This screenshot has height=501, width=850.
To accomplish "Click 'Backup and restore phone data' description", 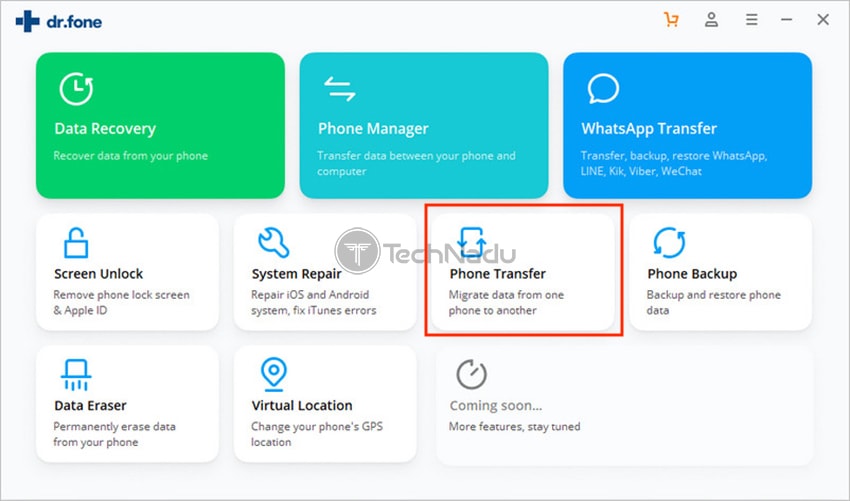I will coord(713,303).
